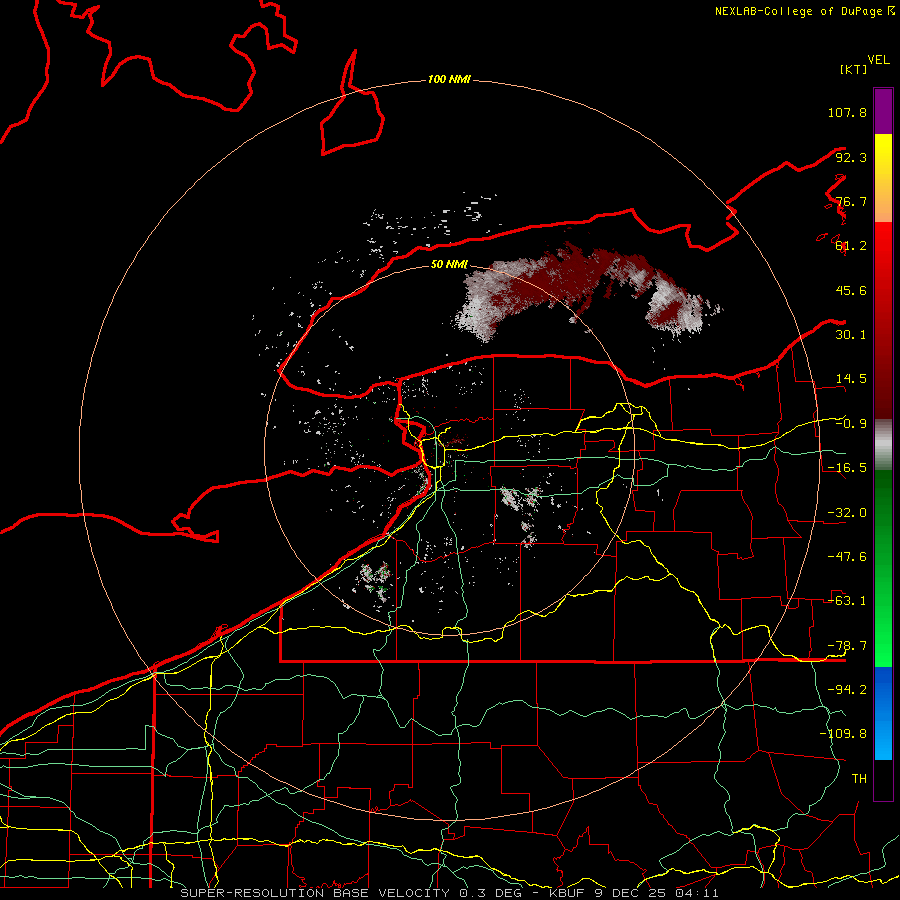Select the -32.0 scale value
The width and height of the screenshot is (900, 900).
[x=847, y=513]
